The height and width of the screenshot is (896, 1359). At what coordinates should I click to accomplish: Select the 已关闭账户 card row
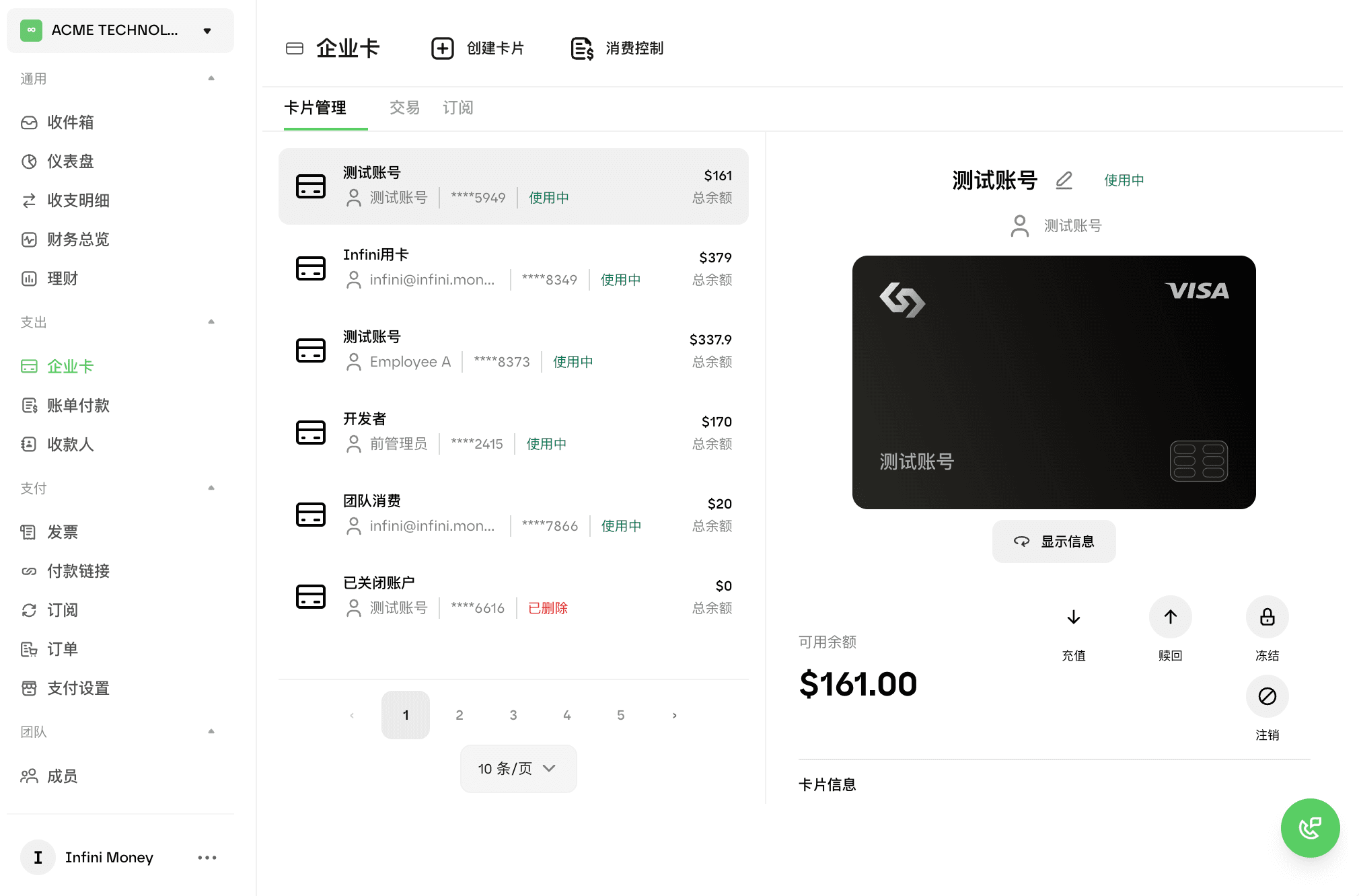(x=513, y=597)
